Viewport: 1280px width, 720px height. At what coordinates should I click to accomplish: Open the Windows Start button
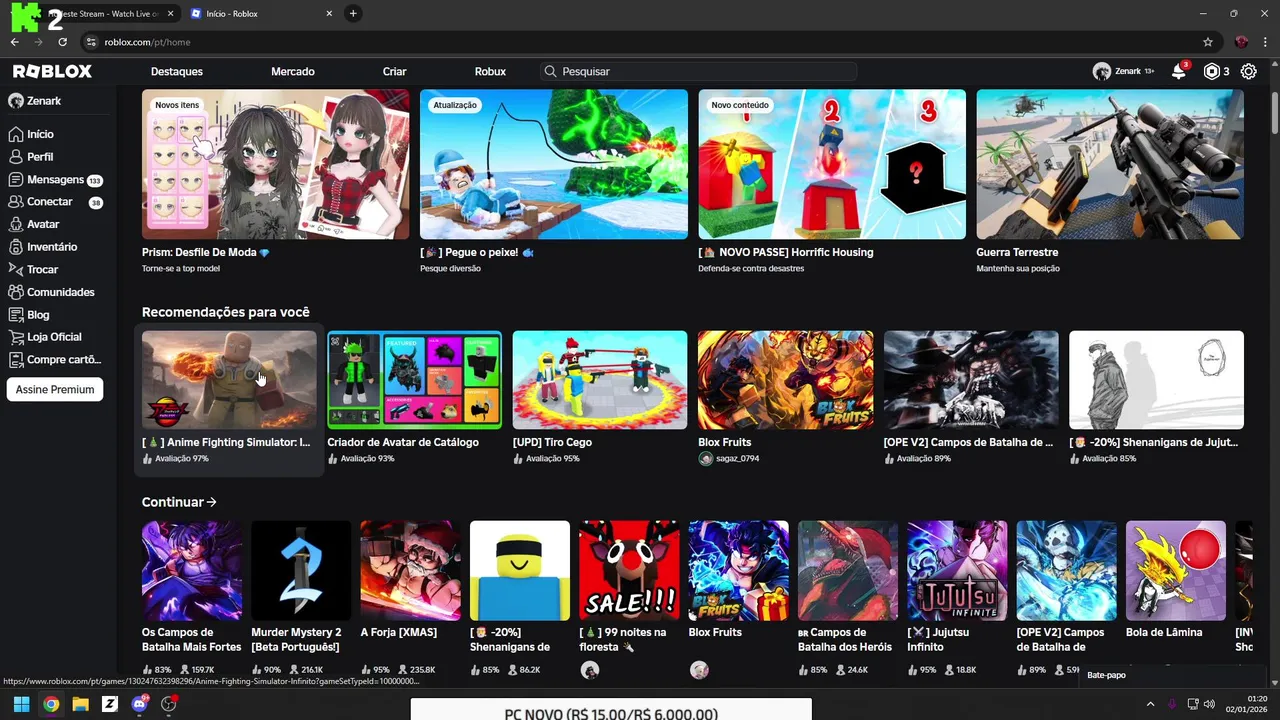21,704
